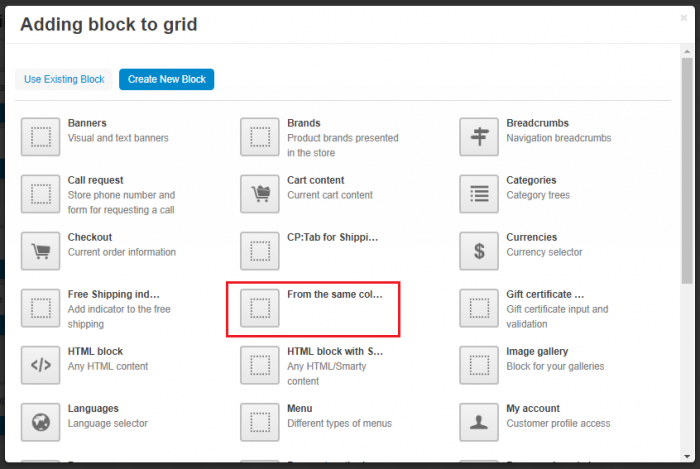The image size is (700, 469).
Task: Select the My account person icon
Action: tap(479, 423)
